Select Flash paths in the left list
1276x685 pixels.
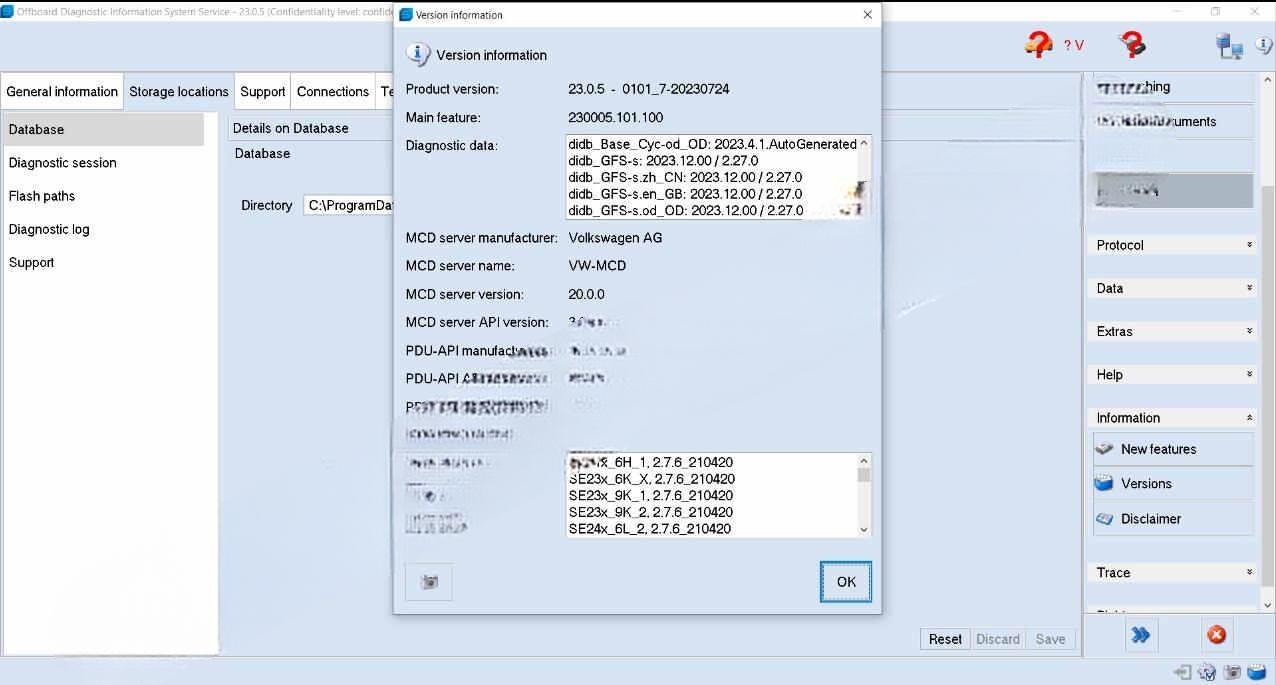[x=103, y=196]
